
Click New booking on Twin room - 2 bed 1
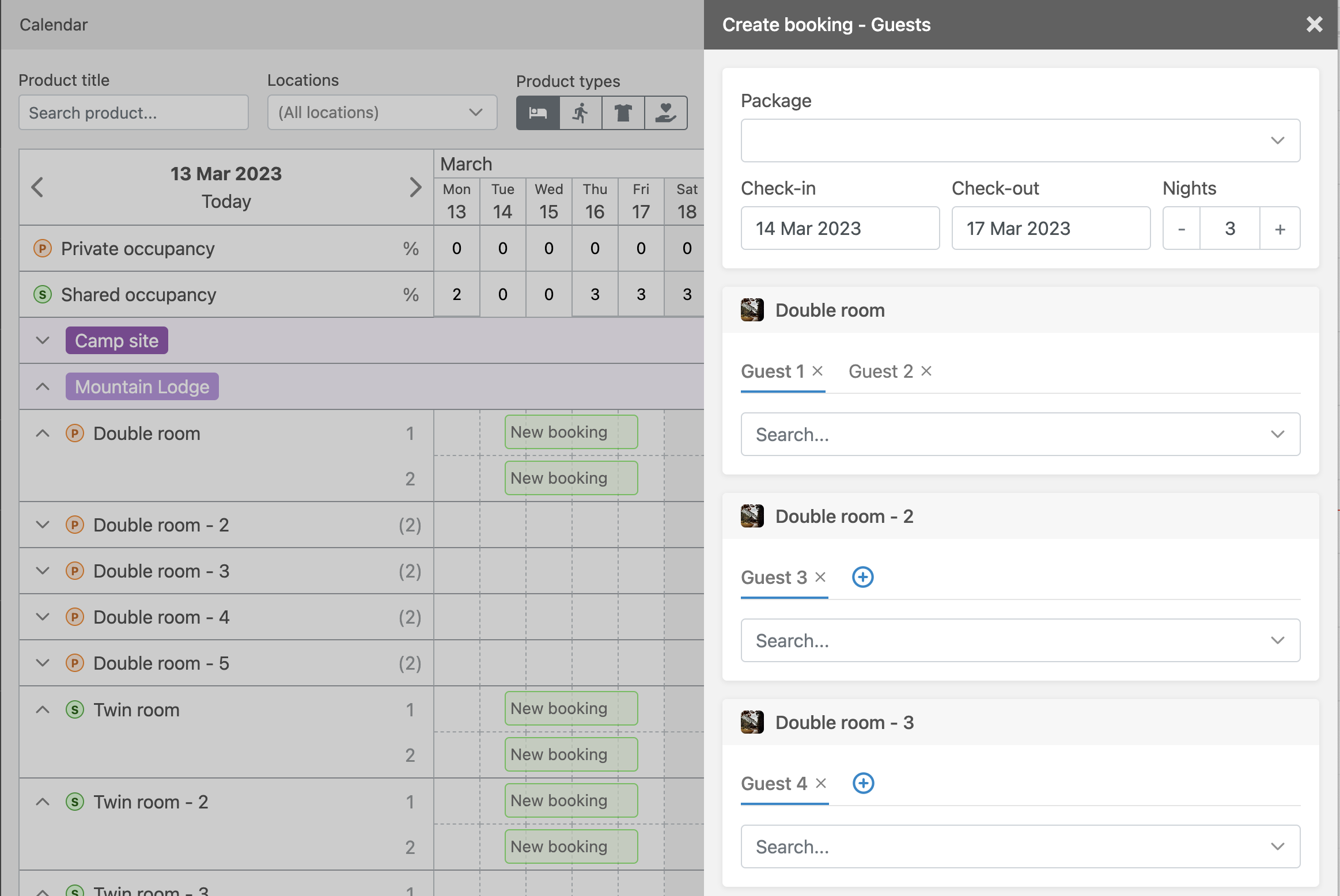[x=571, y=800]
